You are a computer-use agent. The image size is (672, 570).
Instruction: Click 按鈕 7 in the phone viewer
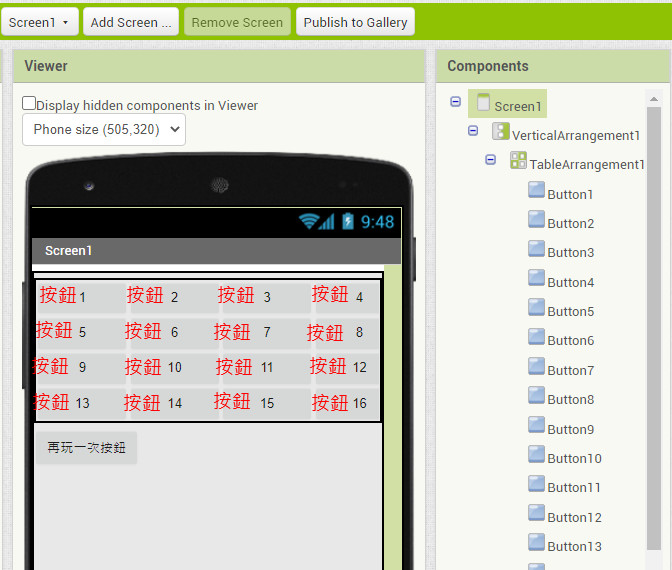pos(266,332)
